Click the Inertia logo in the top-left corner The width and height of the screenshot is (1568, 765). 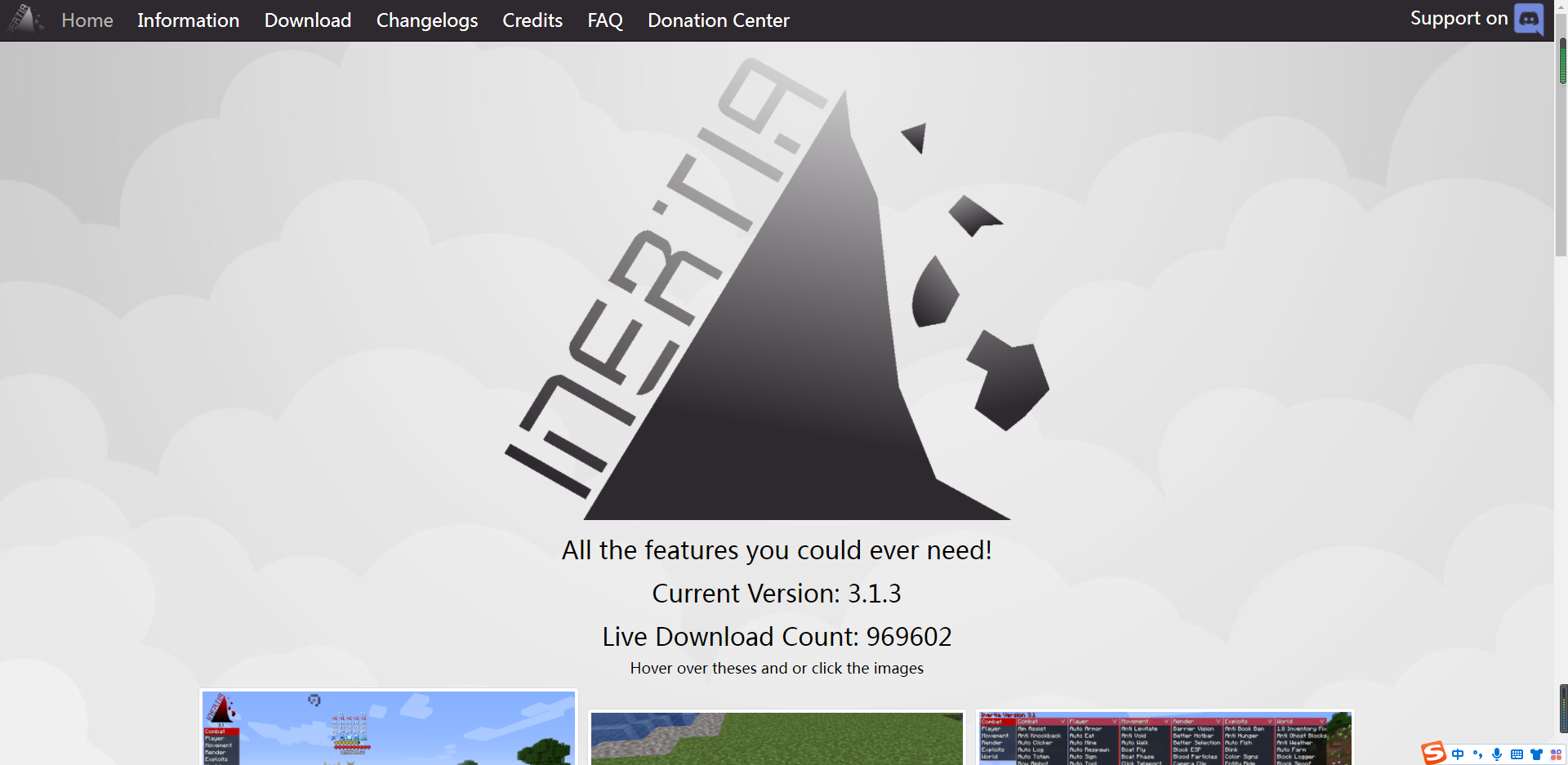click(24, 20)
